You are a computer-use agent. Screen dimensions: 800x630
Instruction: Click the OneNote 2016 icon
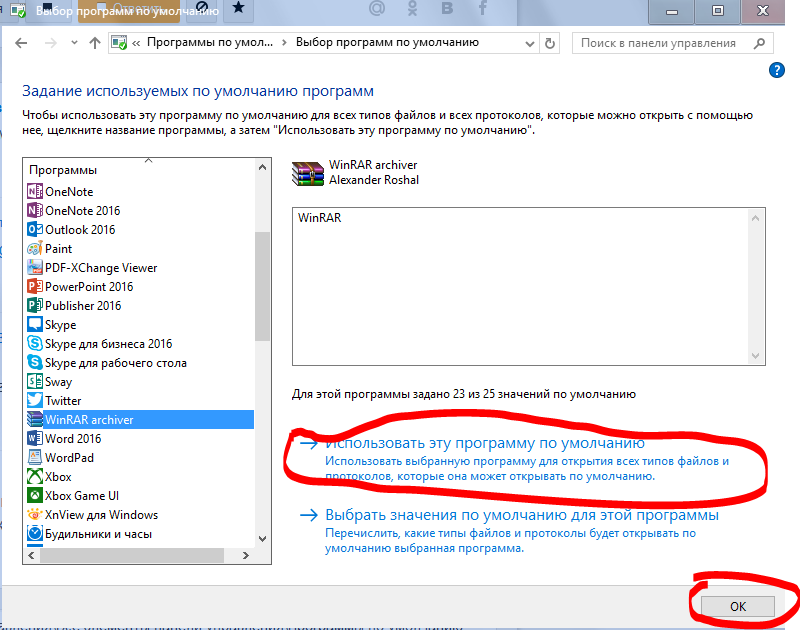[35, 210]
